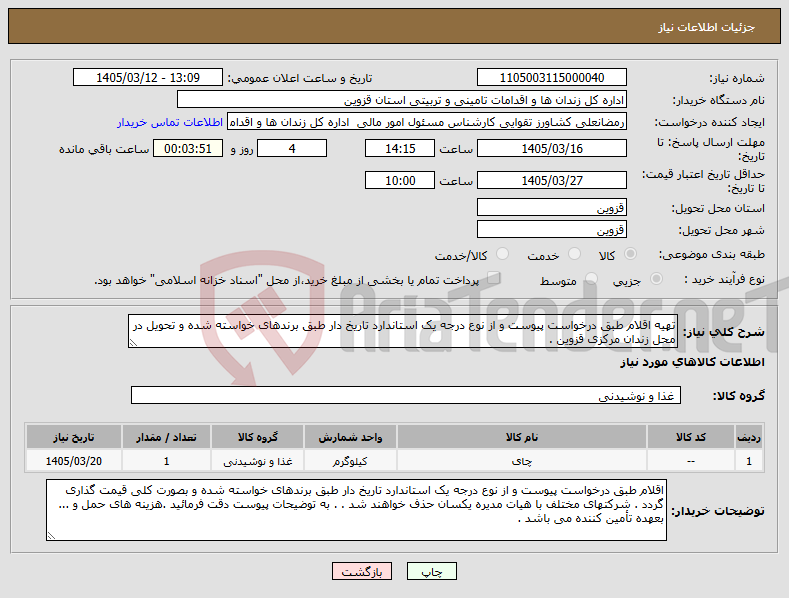Click the ردیف column header

tap(749, 437)
